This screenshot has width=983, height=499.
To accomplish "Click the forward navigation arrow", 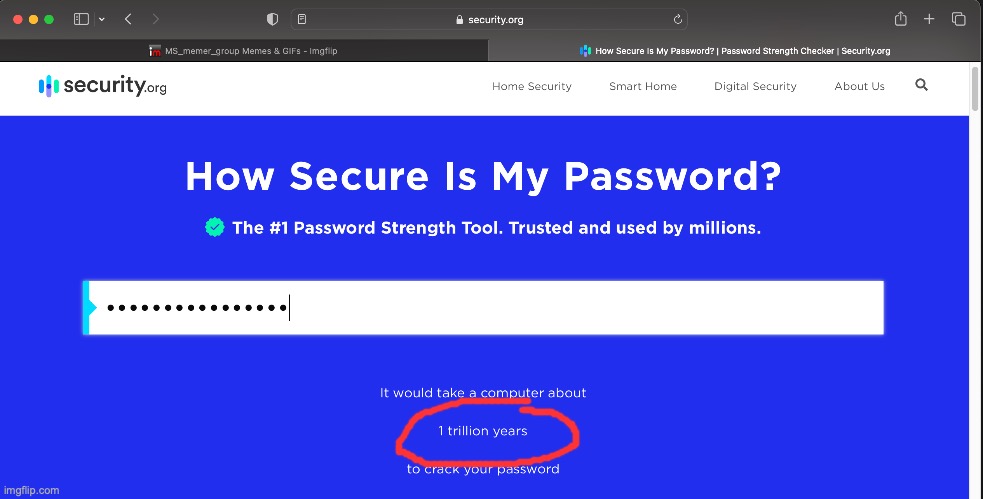I will tap(155, 19).
